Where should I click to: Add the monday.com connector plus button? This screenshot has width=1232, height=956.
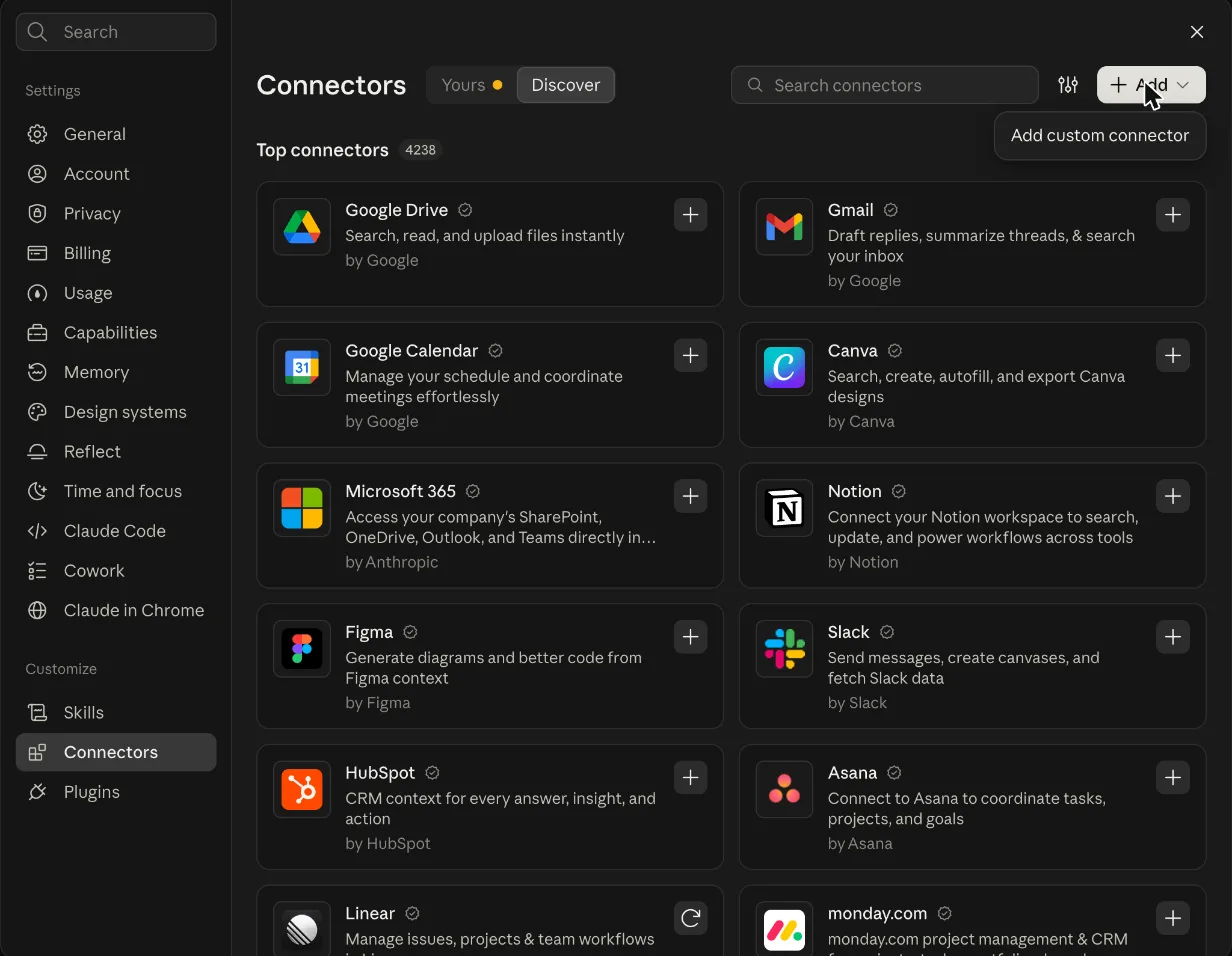(x=1173, y=918)
